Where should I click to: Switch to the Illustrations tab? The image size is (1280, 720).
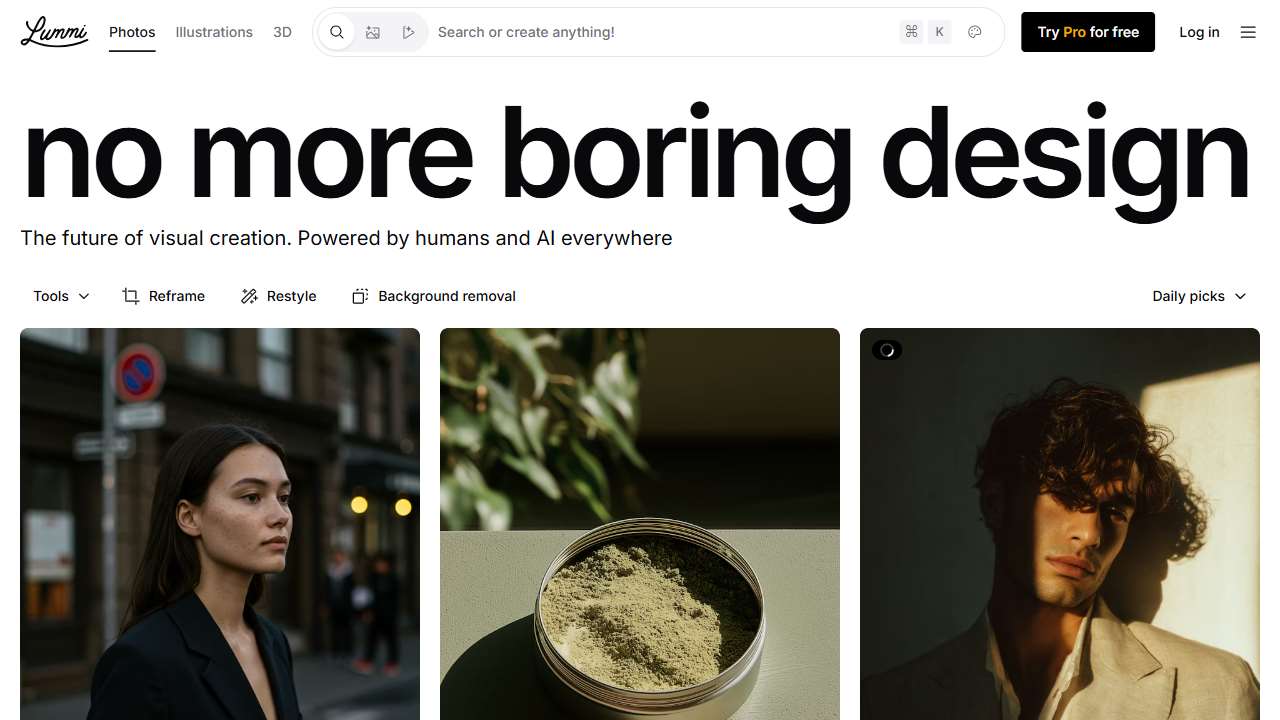click(214, 32)
